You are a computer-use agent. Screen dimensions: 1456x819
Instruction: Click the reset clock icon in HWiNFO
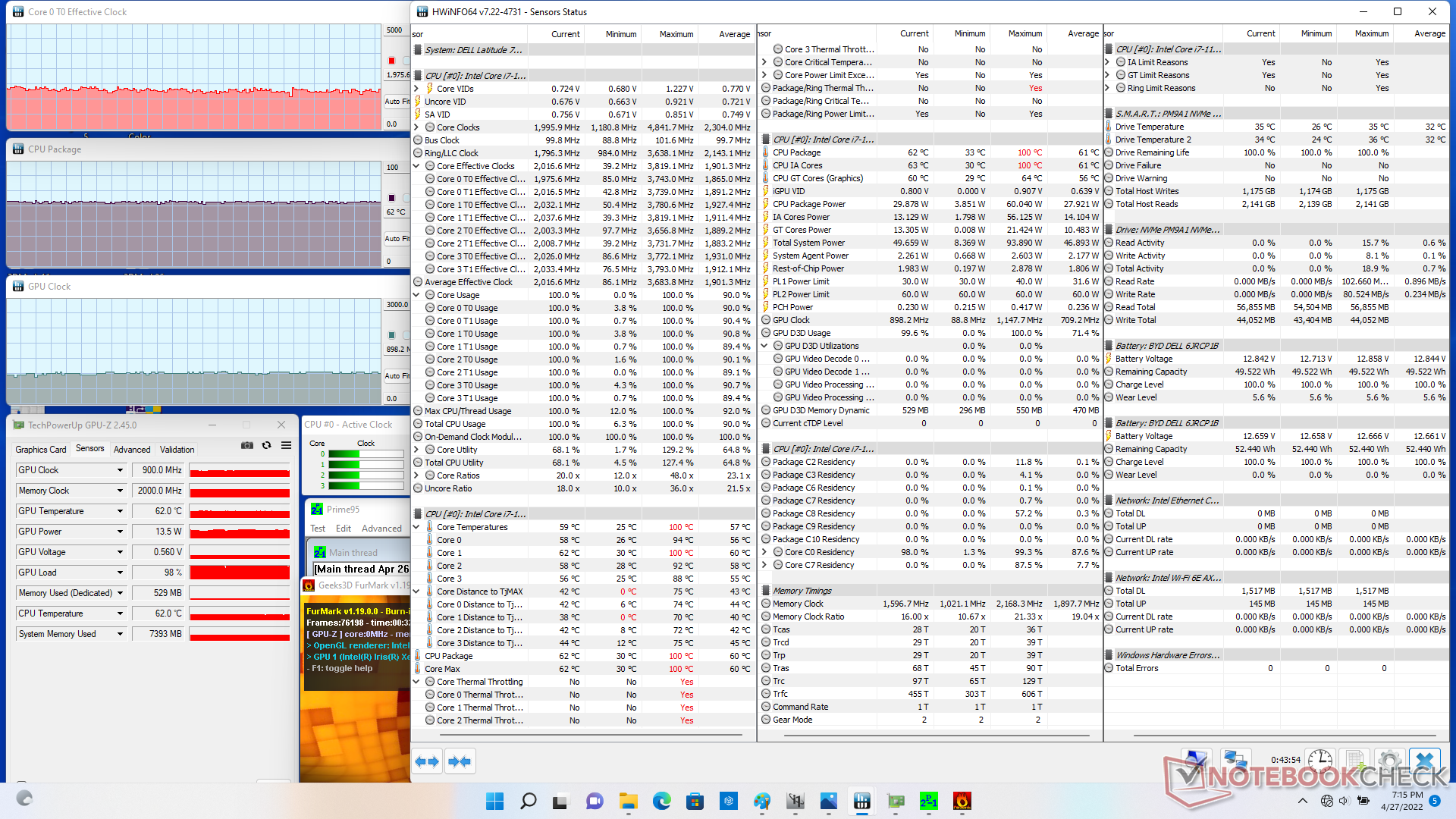(1320, 761)
